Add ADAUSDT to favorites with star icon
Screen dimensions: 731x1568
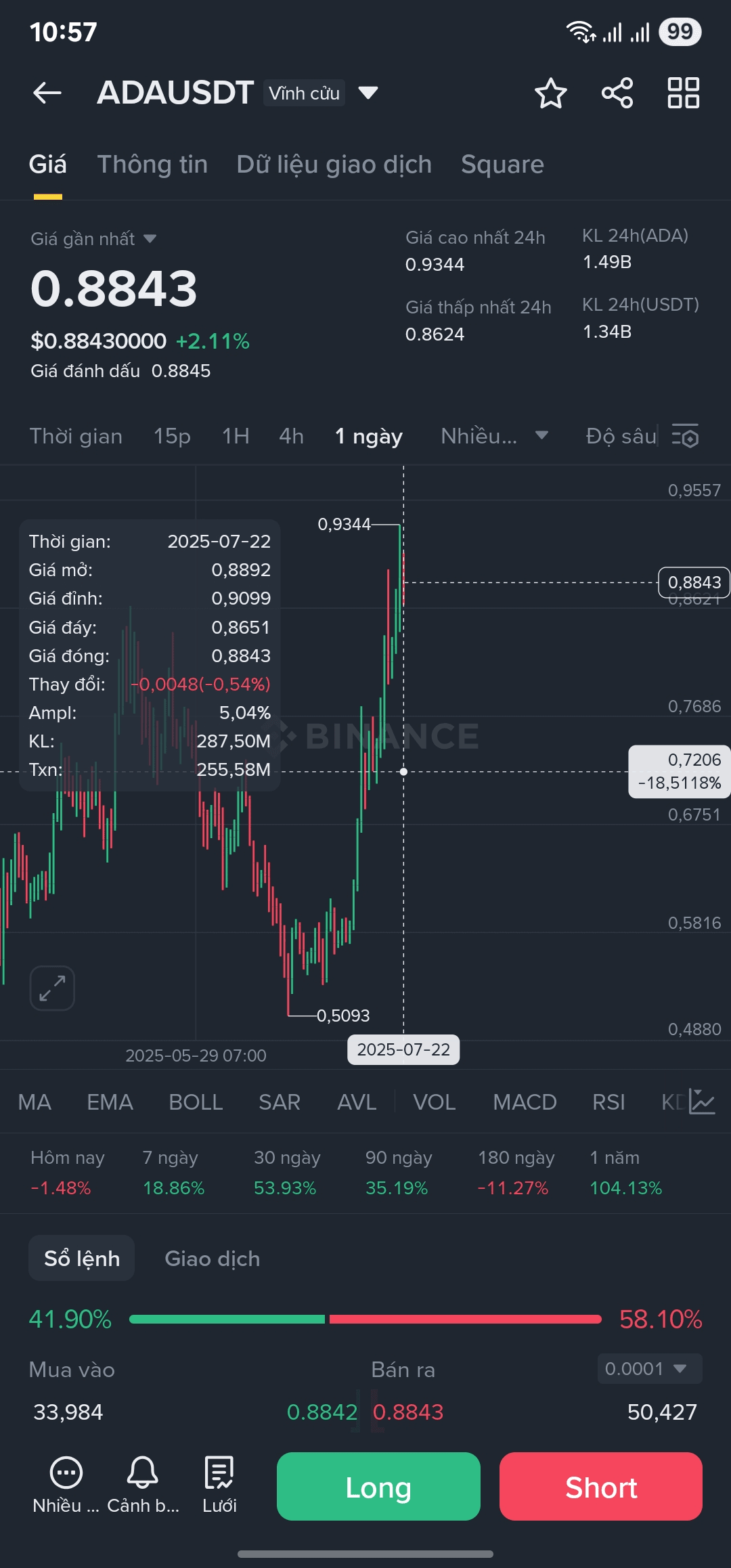[550, 93]
